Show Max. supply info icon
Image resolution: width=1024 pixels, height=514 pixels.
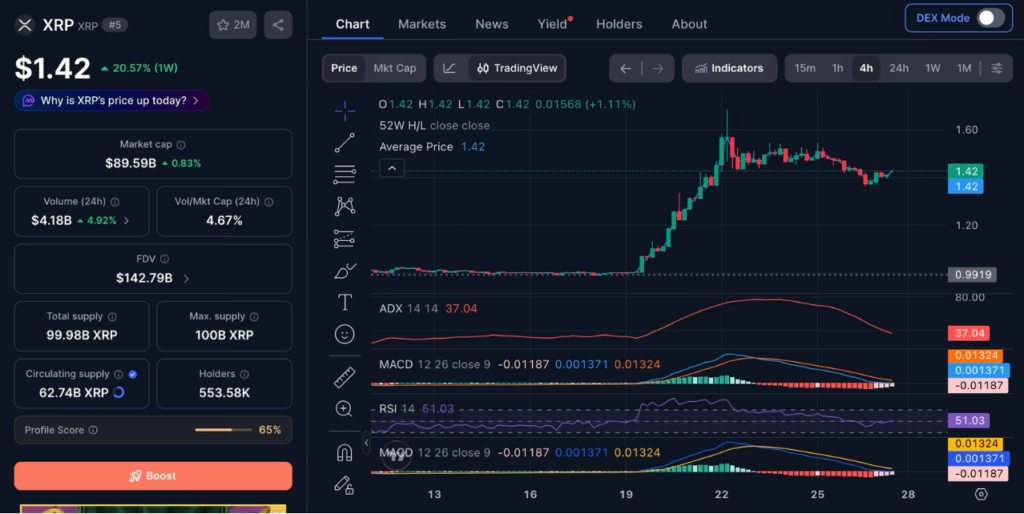(254, 317)
